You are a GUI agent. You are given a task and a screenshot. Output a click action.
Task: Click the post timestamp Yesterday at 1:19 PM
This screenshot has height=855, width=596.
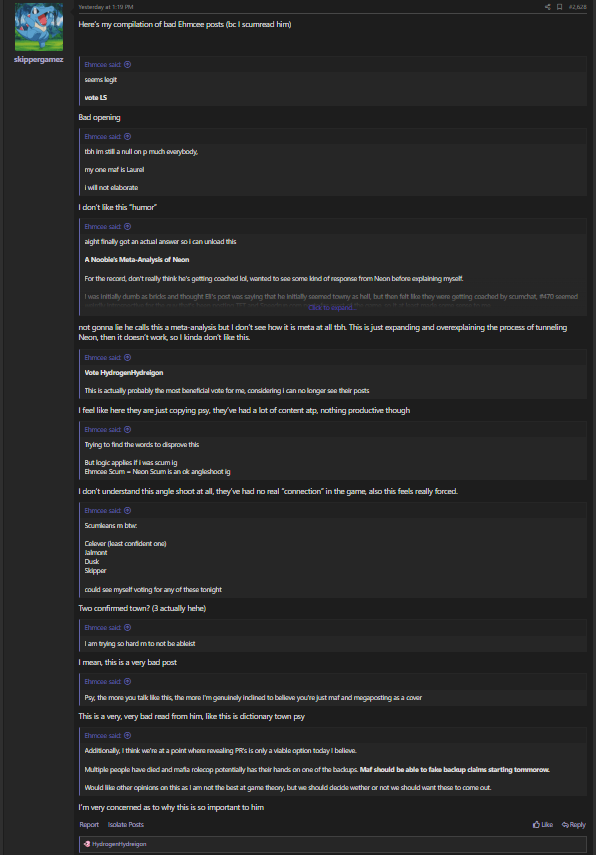(x=106, y=7)
